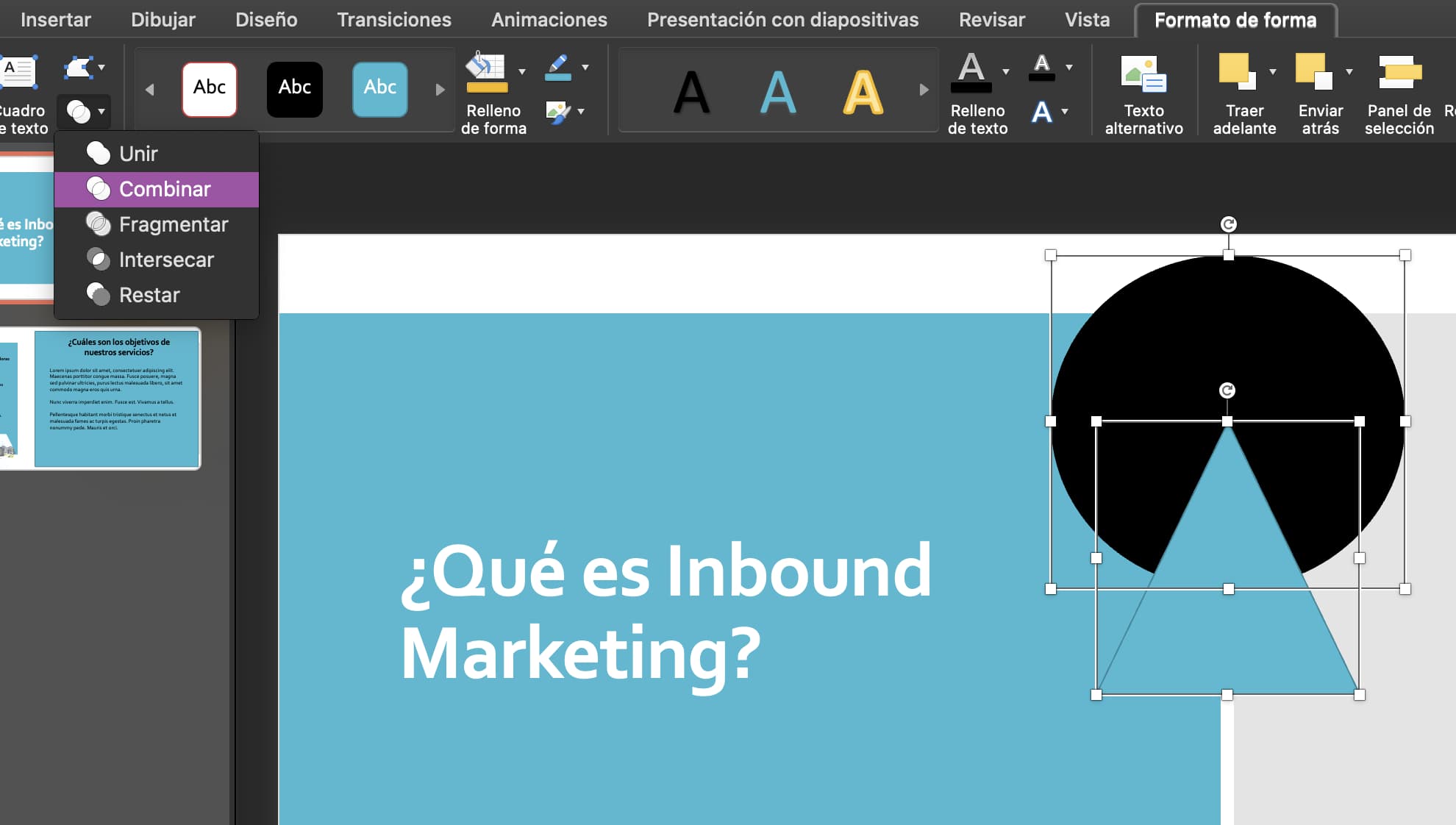Open the Panel de selección
Image resolution: width=1456 pixels, height=825 pixels.
(x=1398, y=74)
